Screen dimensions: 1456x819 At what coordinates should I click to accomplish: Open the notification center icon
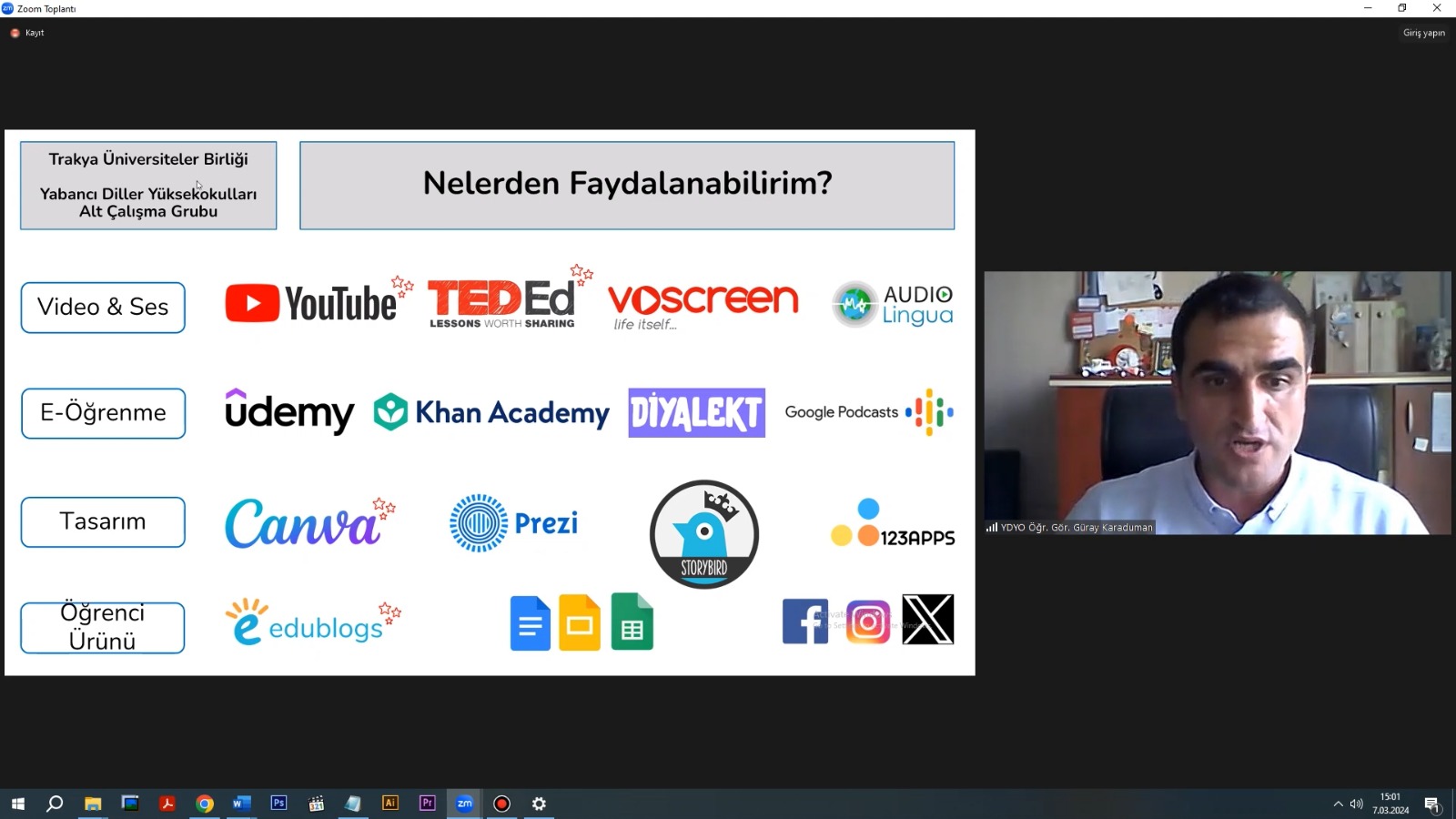click(x=1432, y=804)
